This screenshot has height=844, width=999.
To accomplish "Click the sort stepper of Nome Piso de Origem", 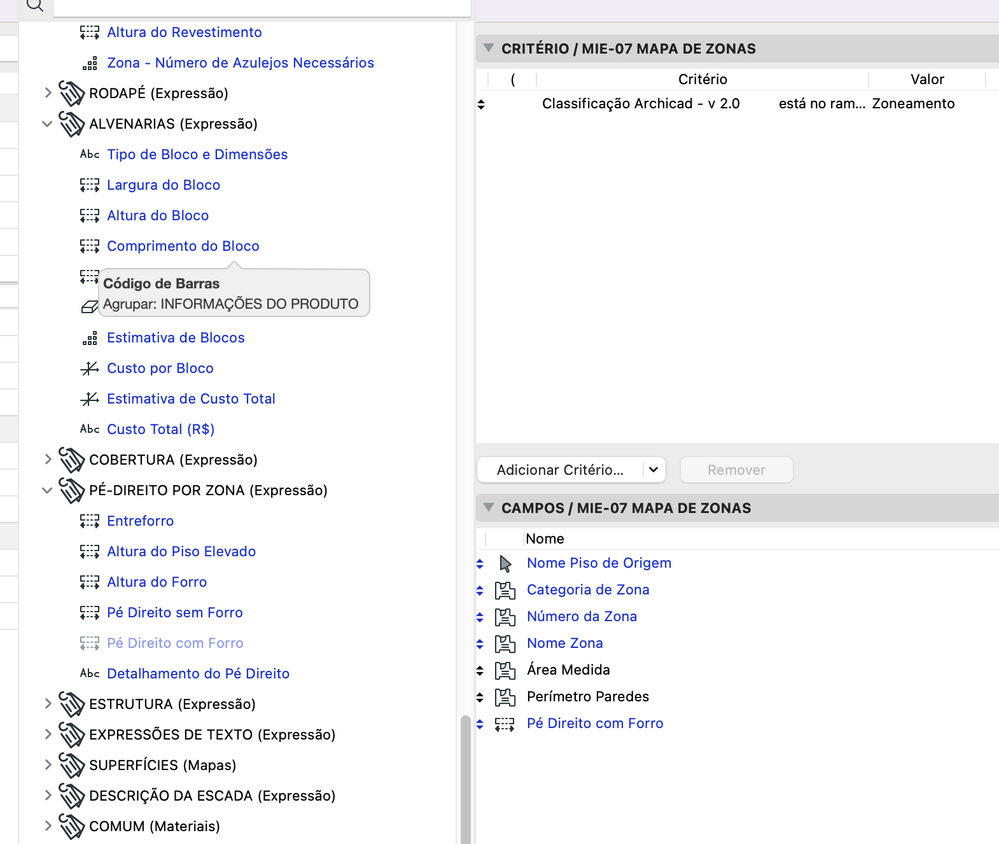I will coord(480,564).
